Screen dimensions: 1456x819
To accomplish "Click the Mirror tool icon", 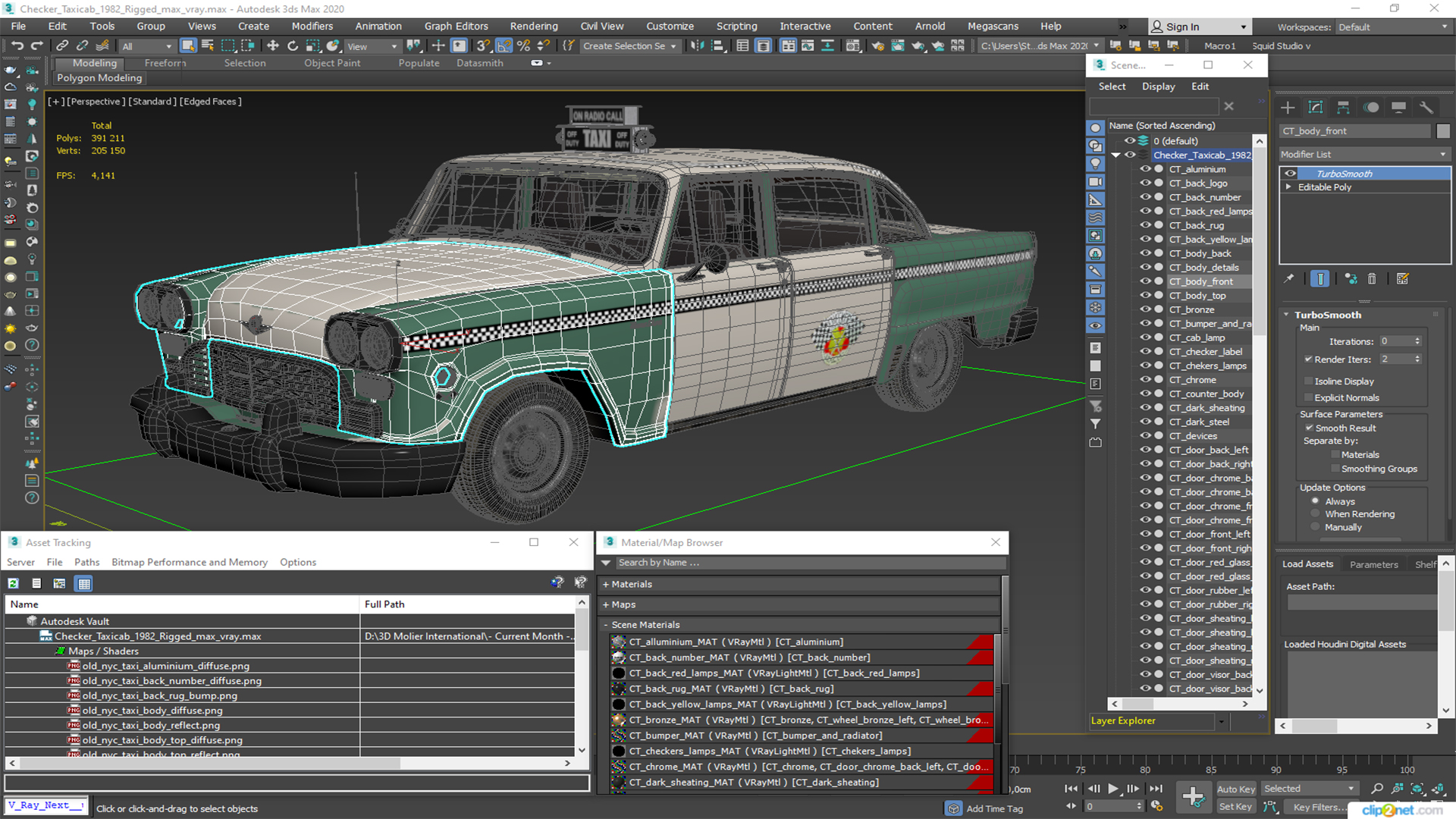I will click(697, 45).
